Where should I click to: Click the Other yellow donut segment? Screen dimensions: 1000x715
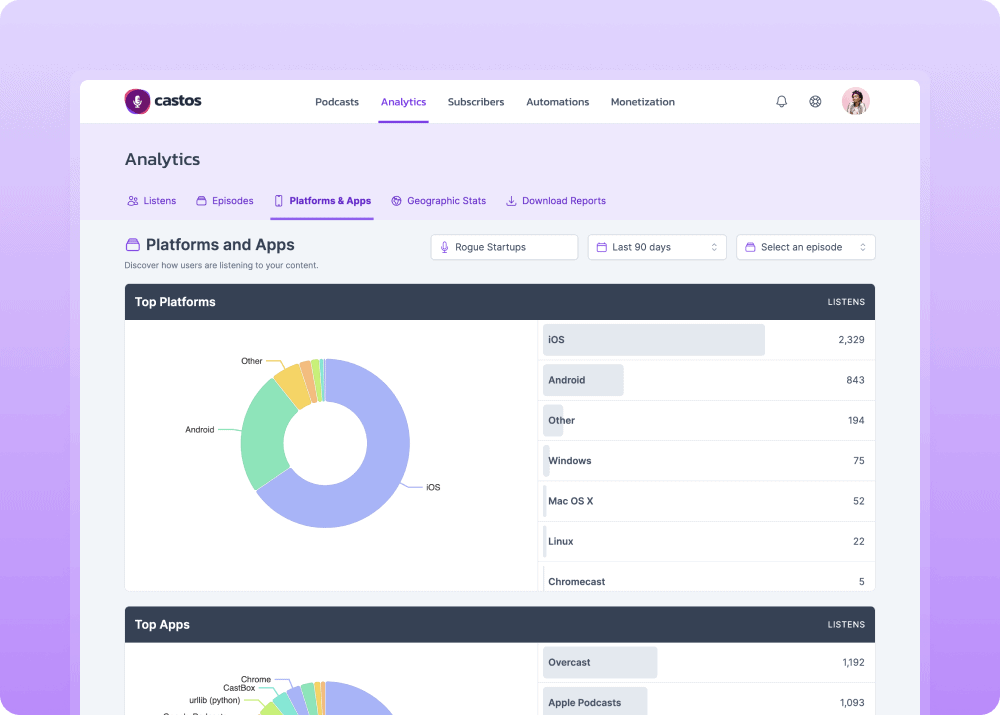coord(292,385)
